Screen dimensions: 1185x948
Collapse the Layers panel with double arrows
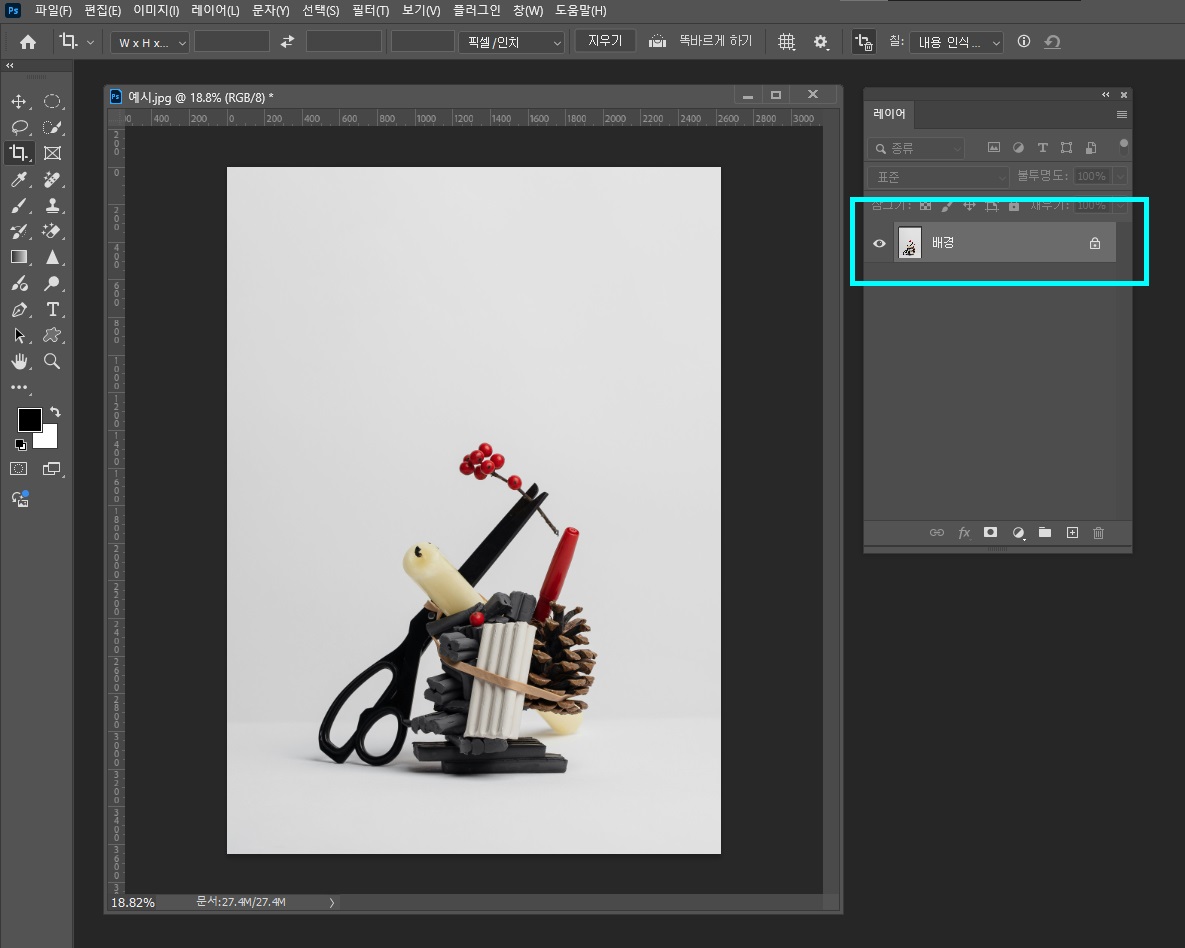[1106, 94]
